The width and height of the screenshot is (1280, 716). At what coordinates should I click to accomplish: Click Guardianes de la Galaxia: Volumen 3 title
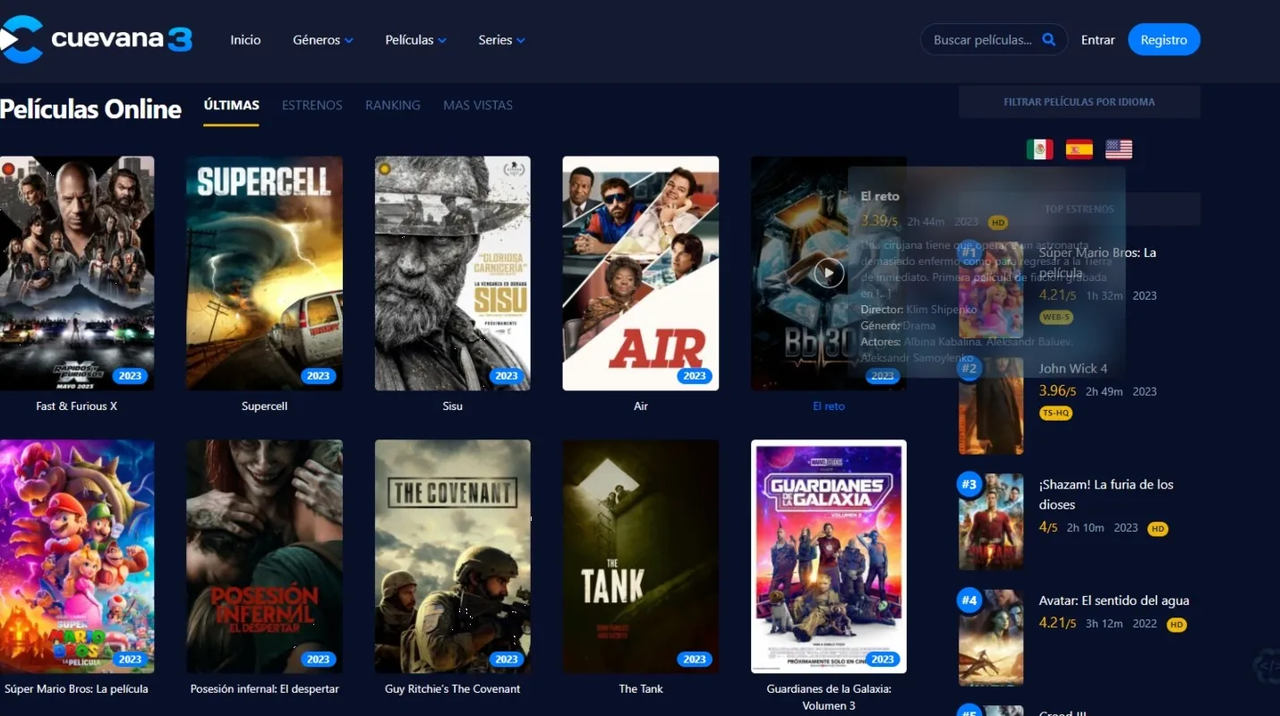coord(828,697)
